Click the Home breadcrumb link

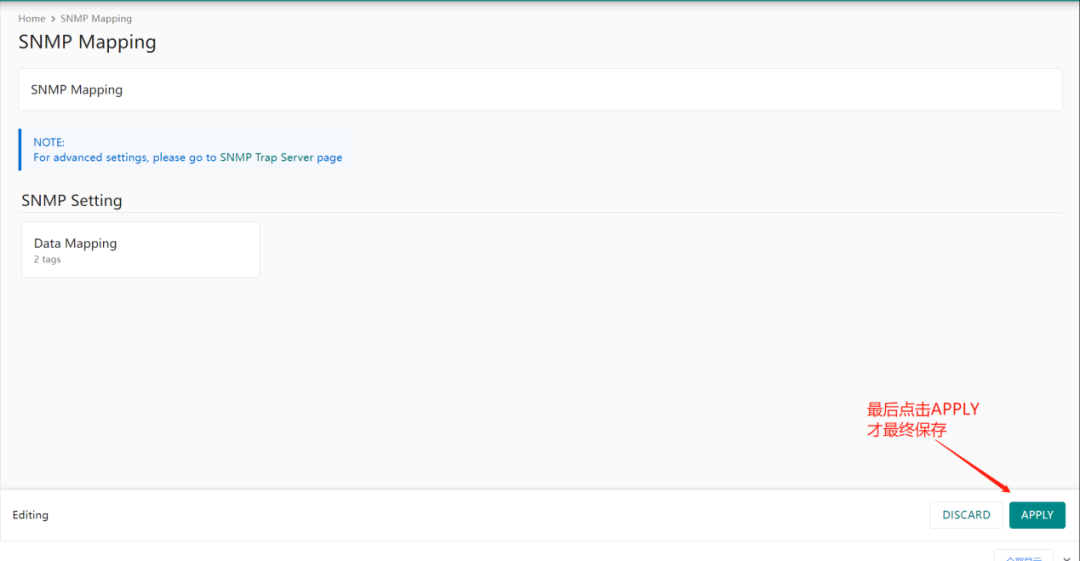tap(31, 19)
